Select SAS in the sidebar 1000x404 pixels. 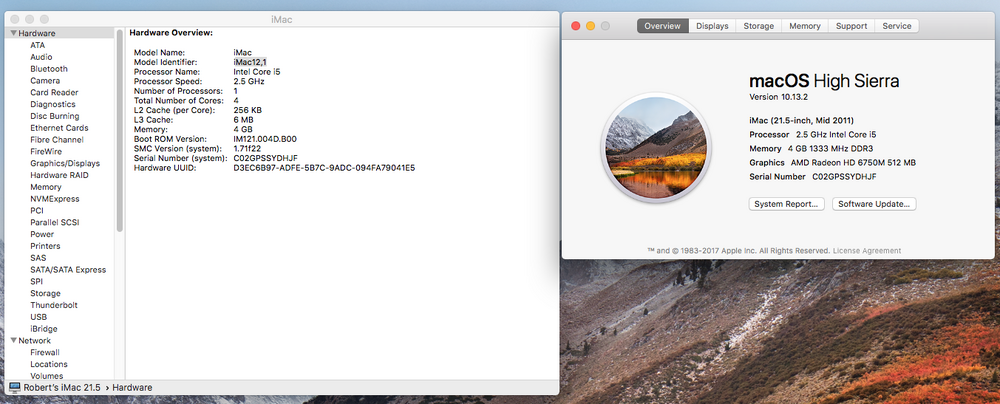click(38, 258)
